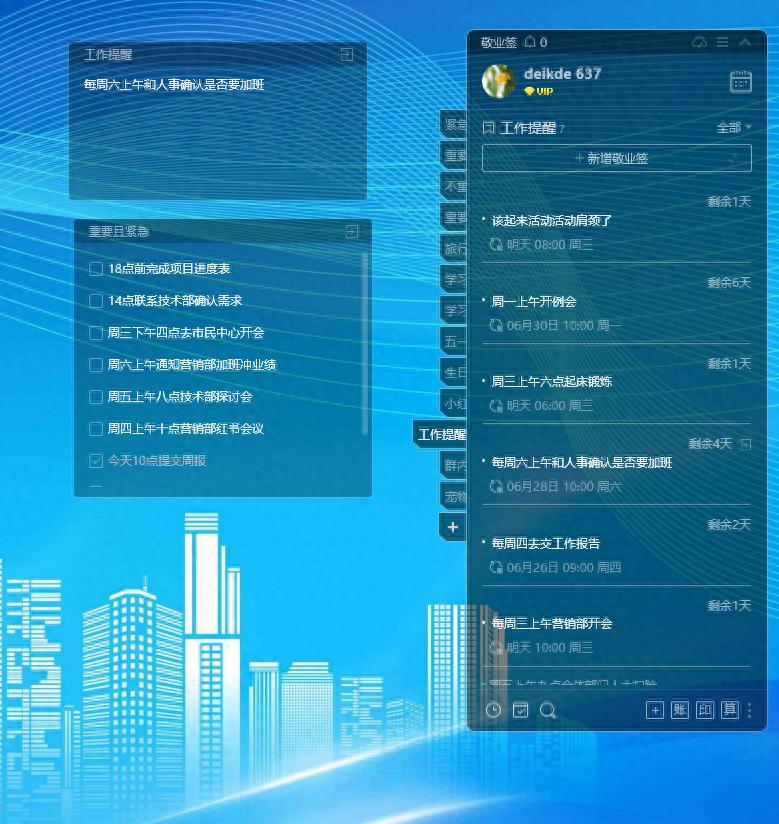Image resolution: width=779 pixels, height=824 pixels.
Task: Click the 新增敬业签 button
Action: pyautogui.click(x=616, y=158)
